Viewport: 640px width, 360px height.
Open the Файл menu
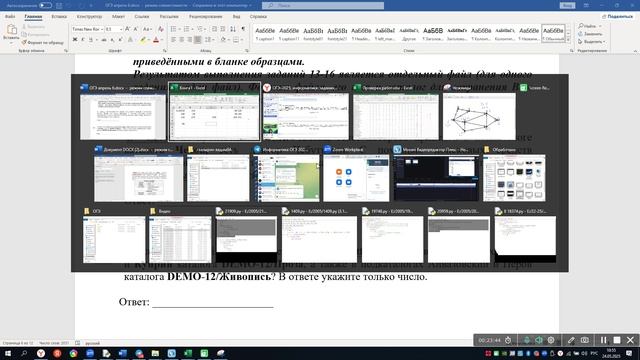click(x=10, y=16)
